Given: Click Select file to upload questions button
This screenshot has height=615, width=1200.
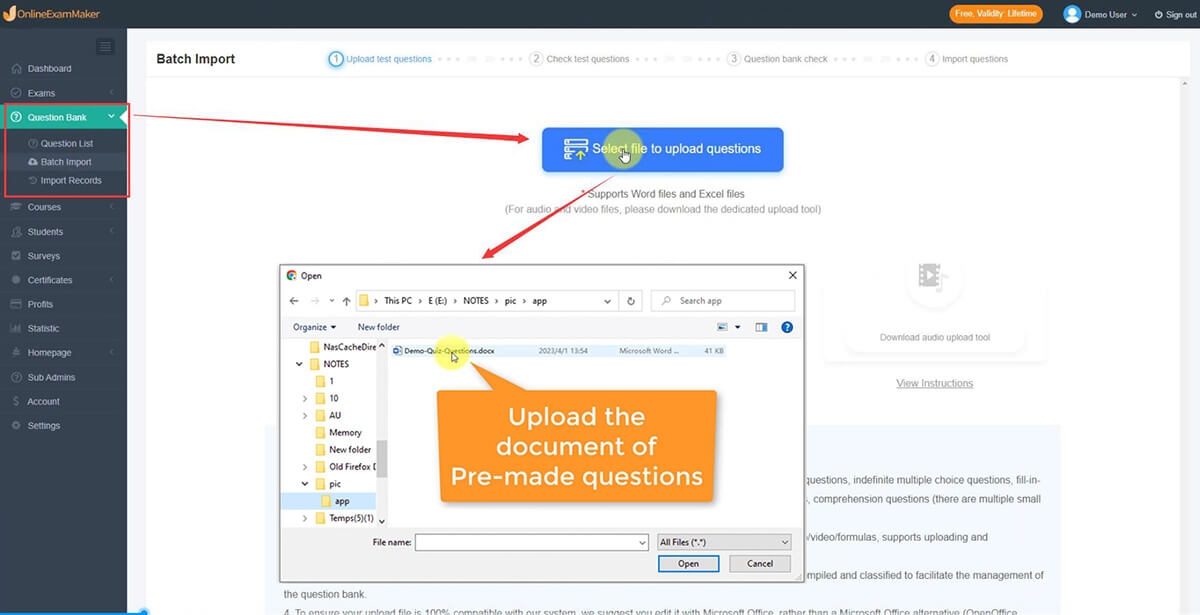Looking at the screenshot, I should (x=663, y=149).
